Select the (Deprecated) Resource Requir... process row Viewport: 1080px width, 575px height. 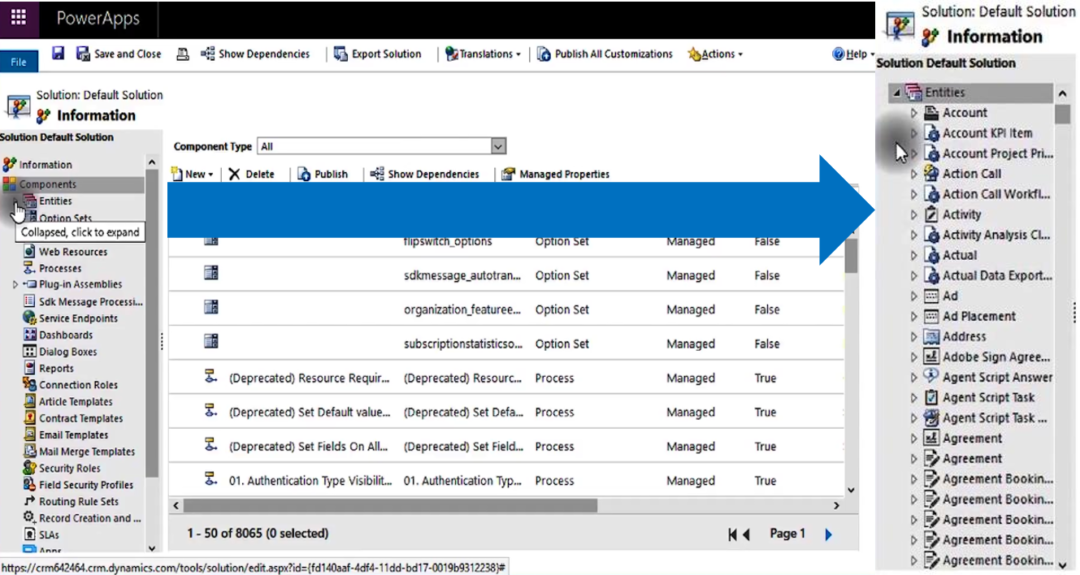[x=506, y=378]
